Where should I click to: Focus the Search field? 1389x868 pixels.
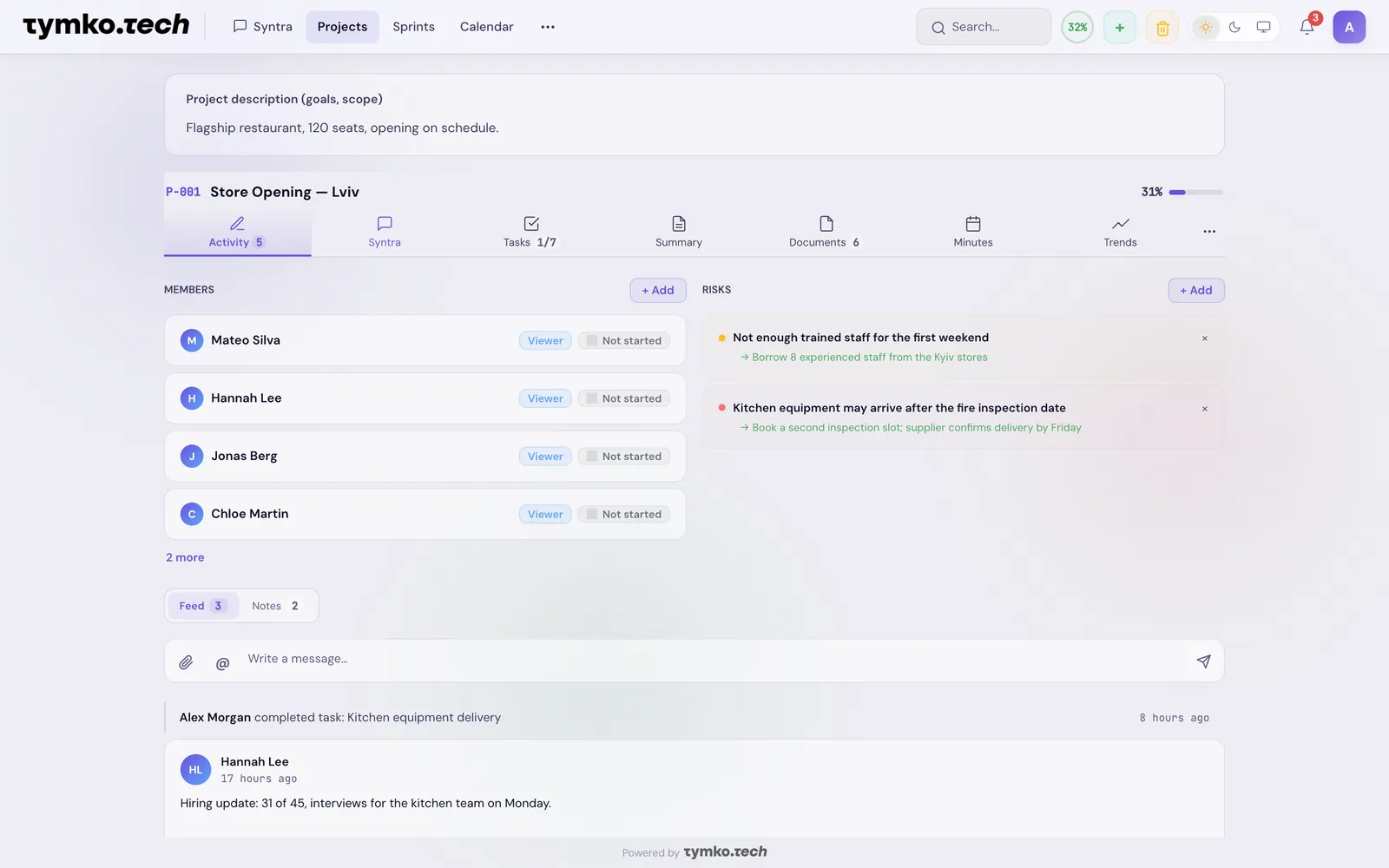click(984, 27)
